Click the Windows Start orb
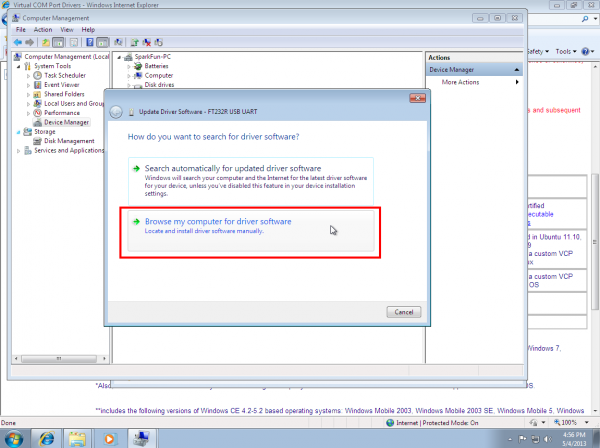The height and width of the screenshot is (448, 600). 14,437
